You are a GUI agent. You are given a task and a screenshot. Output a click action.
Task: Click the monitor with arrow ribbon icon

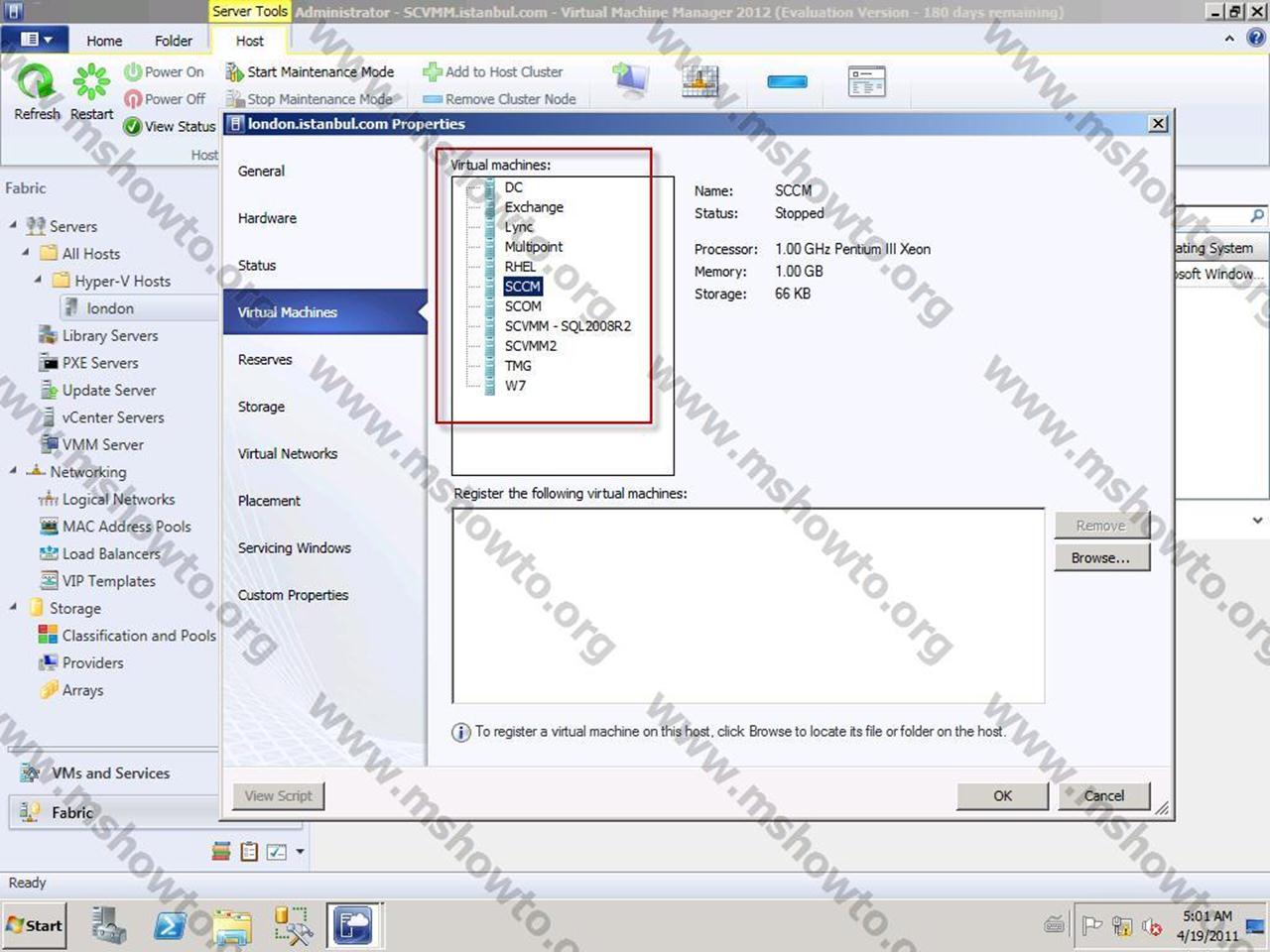[630, 80]
